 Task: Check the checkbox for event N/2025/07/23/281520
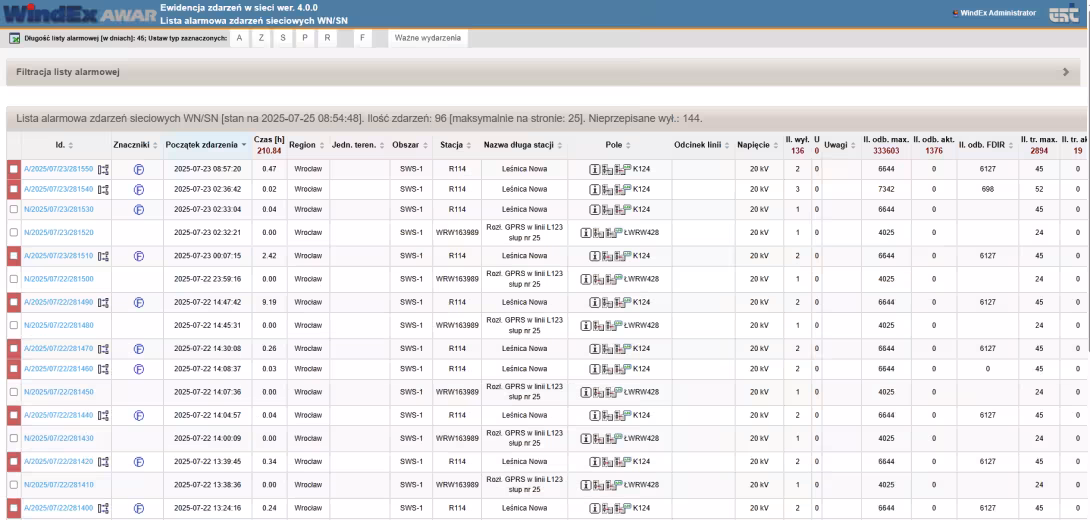13,232
